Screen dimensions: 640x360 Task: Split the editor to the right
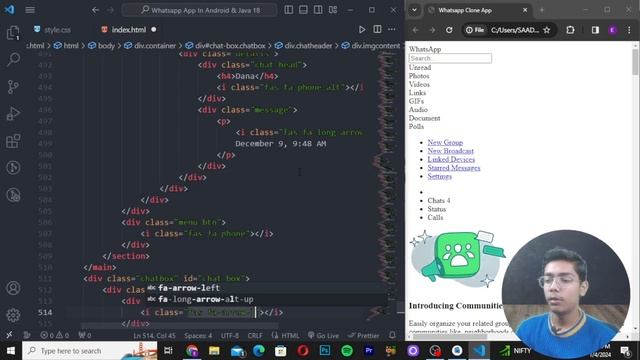tap(377, 29)
